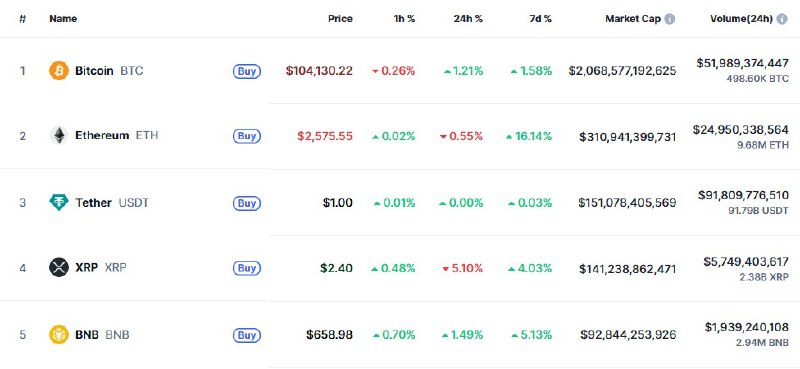
Task: Click the Tether green logo icon
Action: tap(59, 203)
